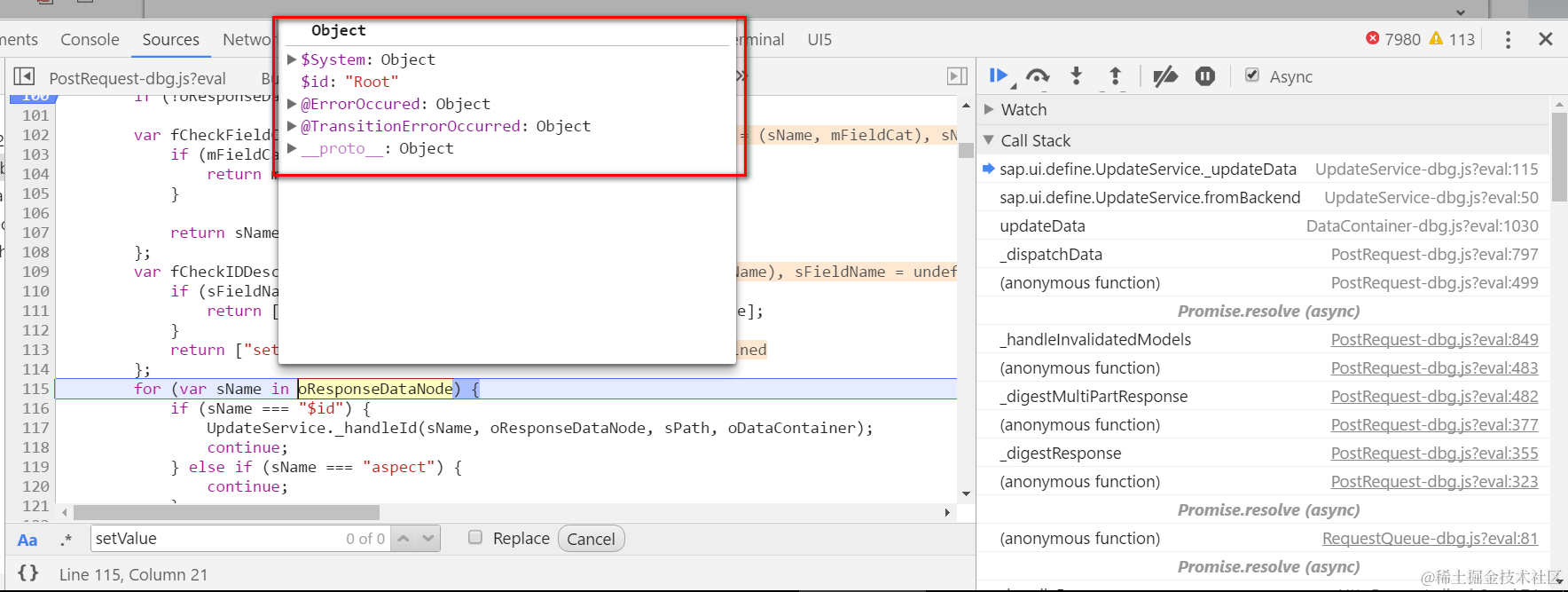Image resolution: width=1568 pixels, height=592 pixels.
Task: Open PostRequest-dbg.js?eval:482 link
Action: (1434, 396)
